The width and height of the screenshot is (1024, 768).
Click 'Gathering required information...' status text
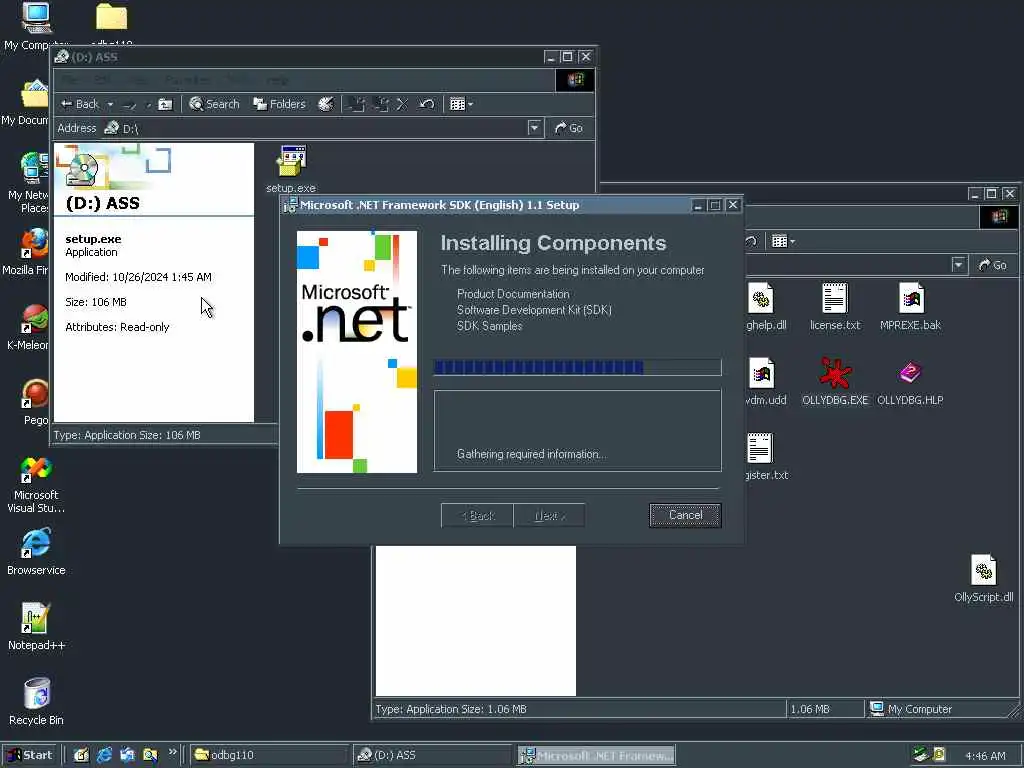[531, 454]
